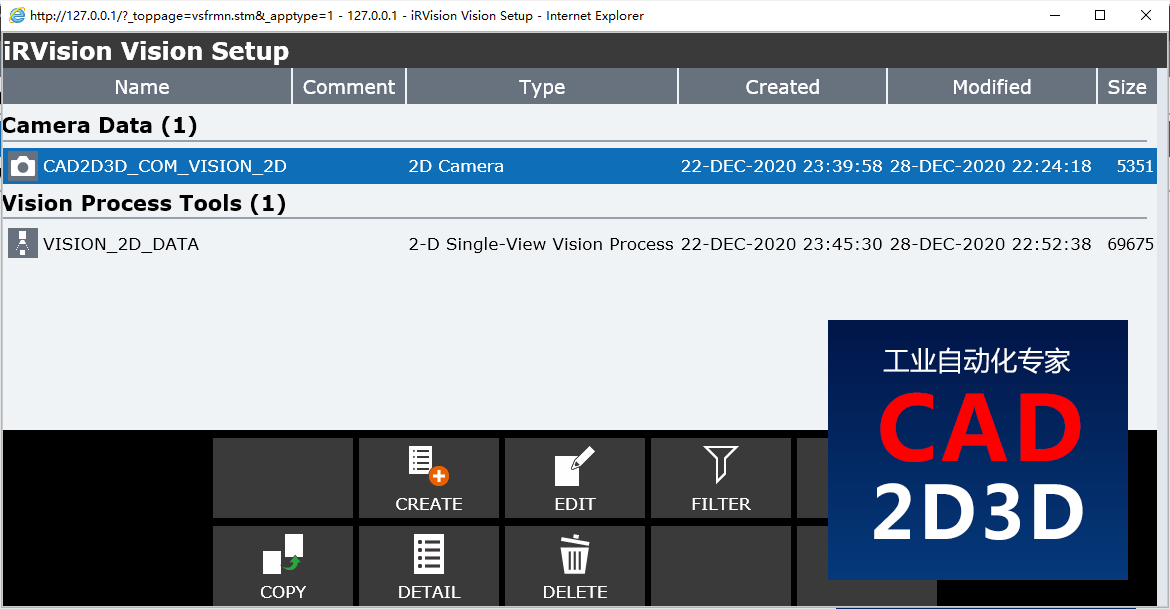Click modified date 28-DEC-2020 22:52:38

tap(990, 244)
